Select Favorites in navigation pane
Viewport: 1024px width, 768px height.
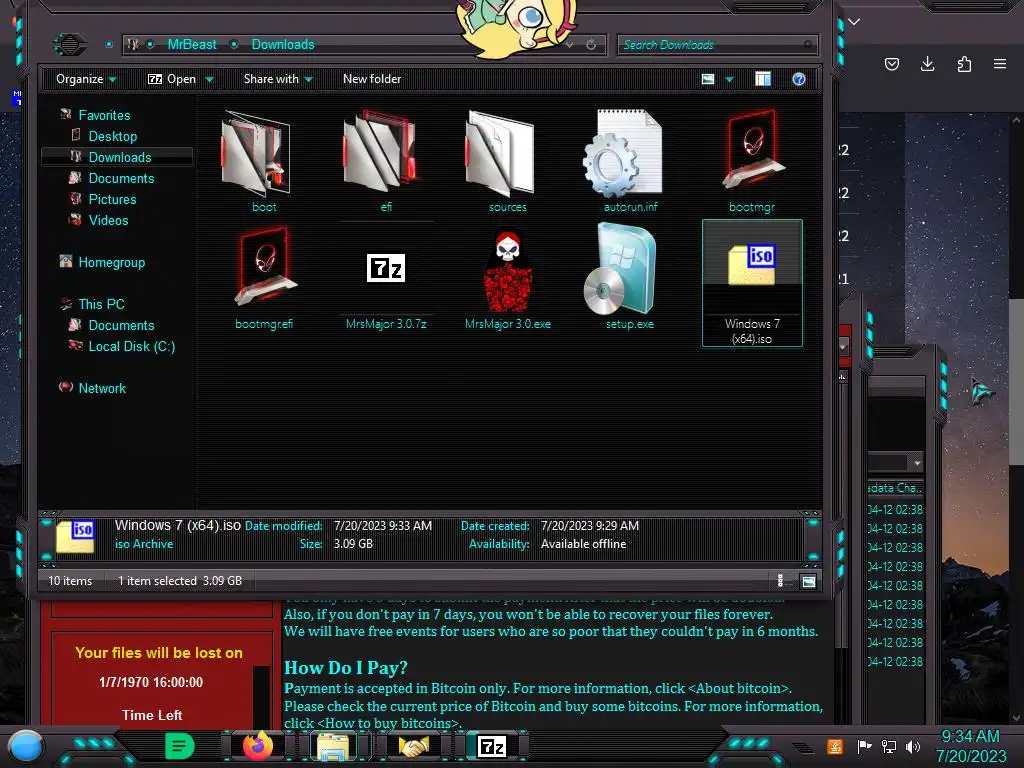(104, 115)
